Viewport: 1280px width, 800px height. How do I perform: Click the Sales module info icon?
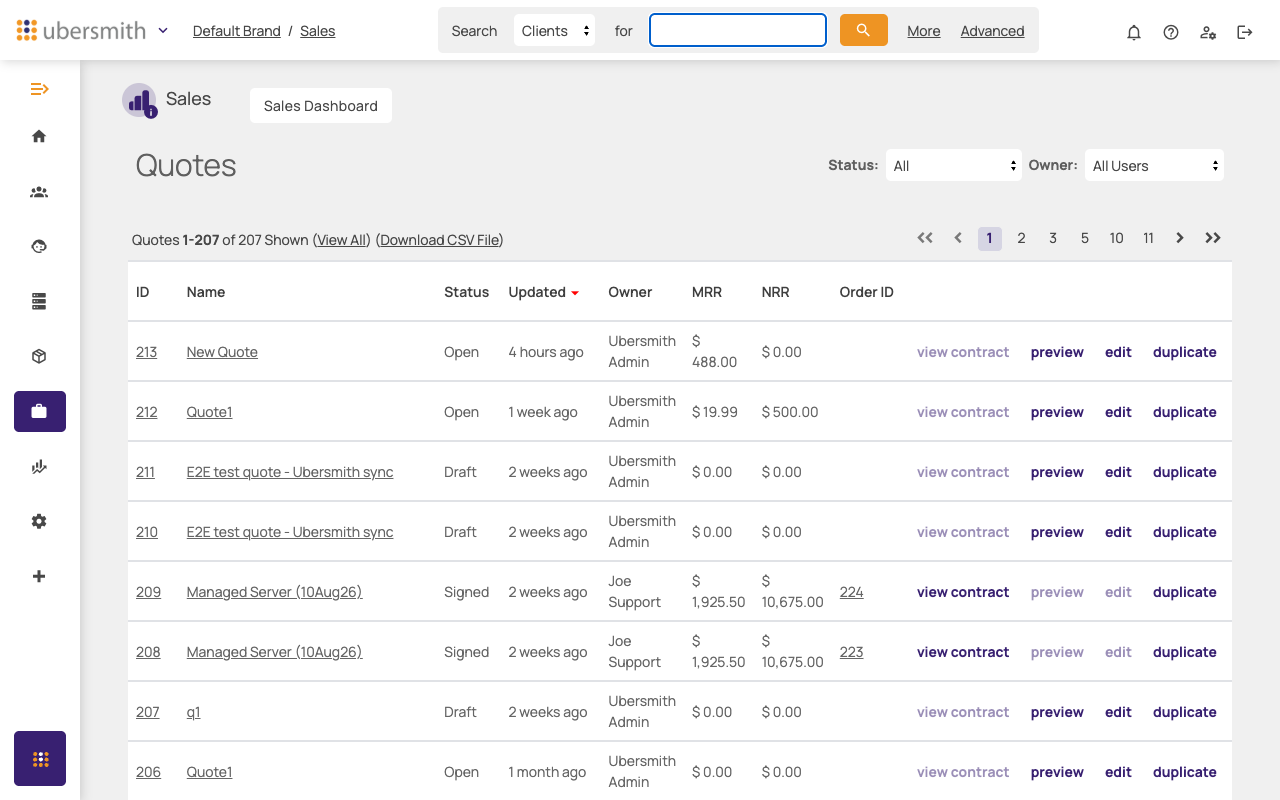(151, 112)
